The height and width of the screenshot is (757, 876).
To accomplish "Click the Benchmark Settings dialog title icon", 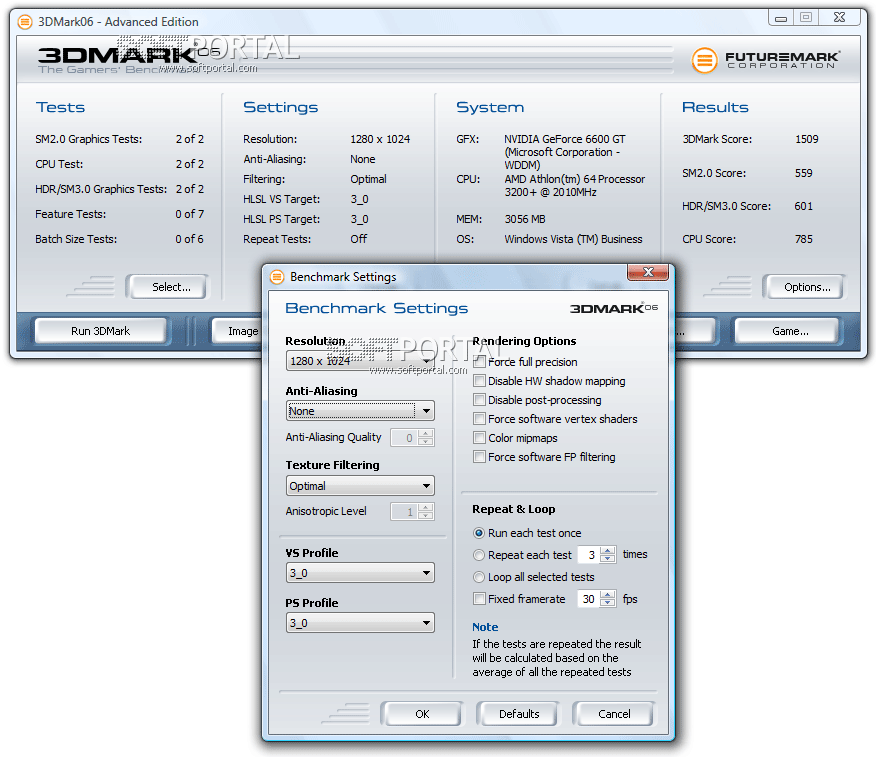I will click(x=277, y=277).
